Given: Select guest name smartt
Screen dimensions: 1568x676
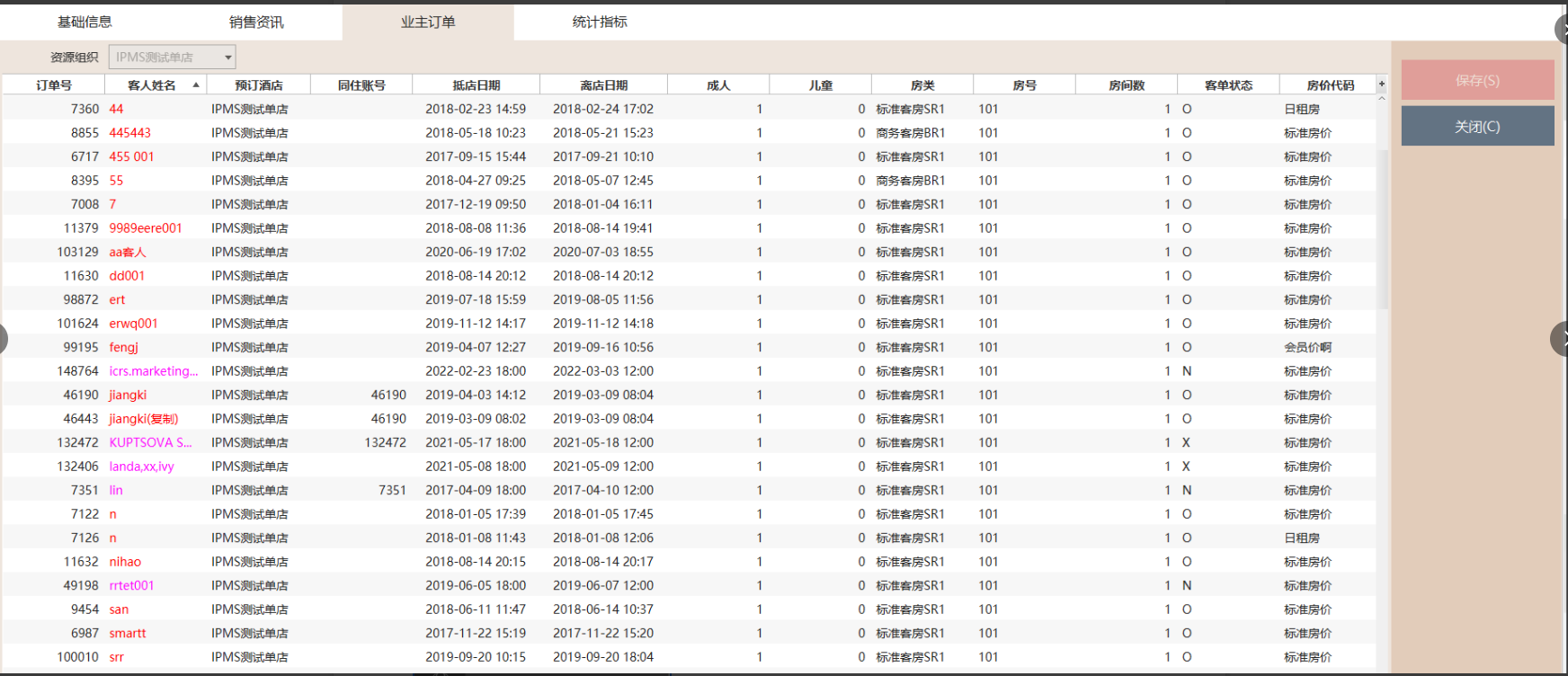Looking at the screenshot, I should [x=128, y=633].
